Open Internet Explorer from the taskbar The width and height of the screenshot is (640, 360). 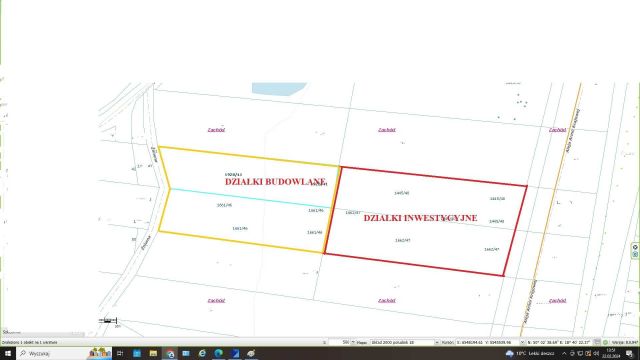tap(202, 353)
